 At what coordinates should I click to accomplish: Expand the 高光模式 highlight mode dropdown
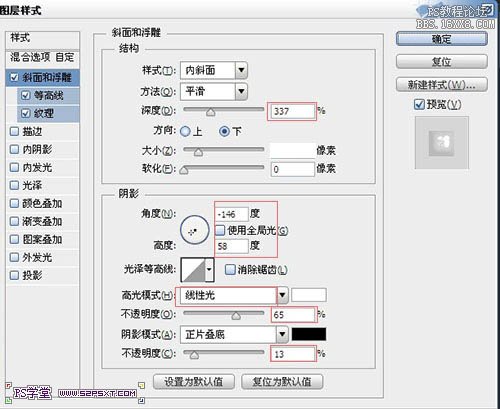click(x=282, y=295)
